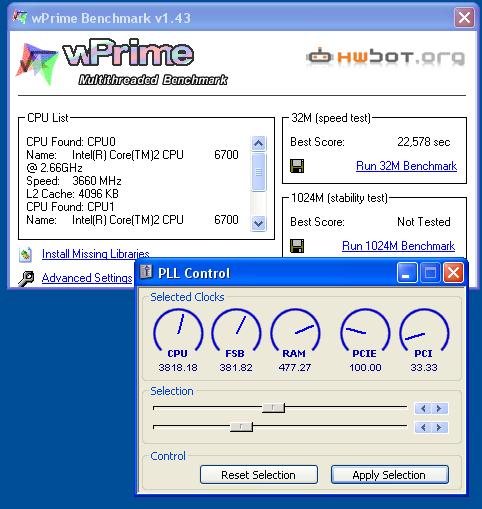Close the wPrime Benchmark window

pyautogui.click(x=464, y=17)
